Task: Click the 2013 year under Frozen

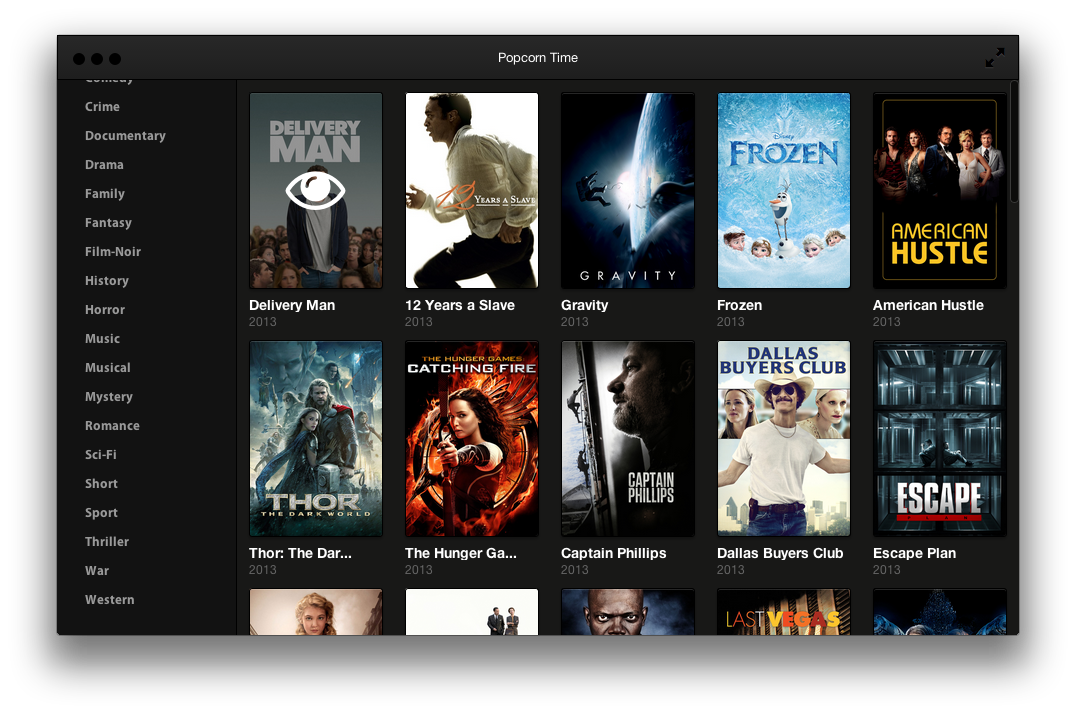Action: click(731, 322)
